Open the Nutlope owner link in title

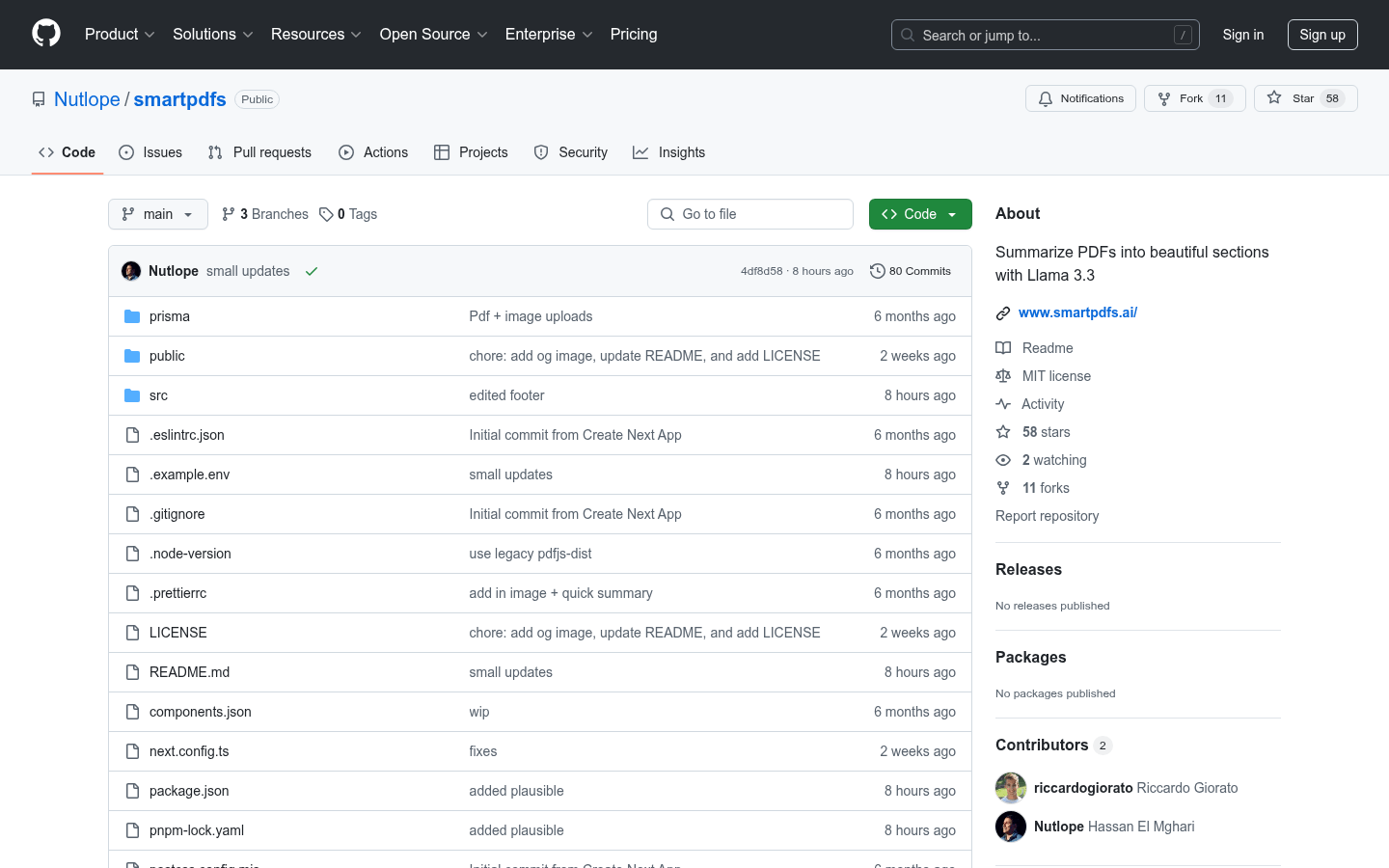click(87, 99)
